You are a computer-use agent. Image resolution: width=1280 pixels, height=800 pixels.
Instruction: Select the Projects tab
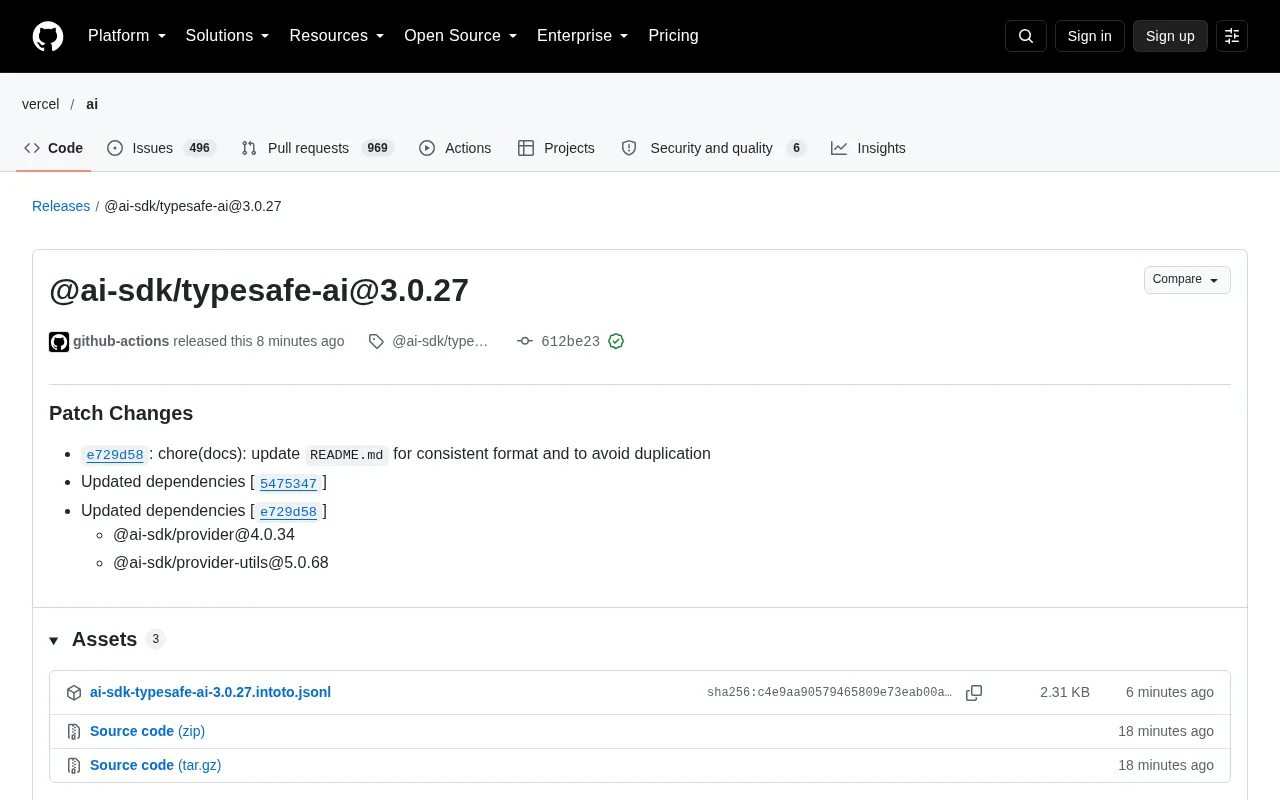click(x=556, y=148)
